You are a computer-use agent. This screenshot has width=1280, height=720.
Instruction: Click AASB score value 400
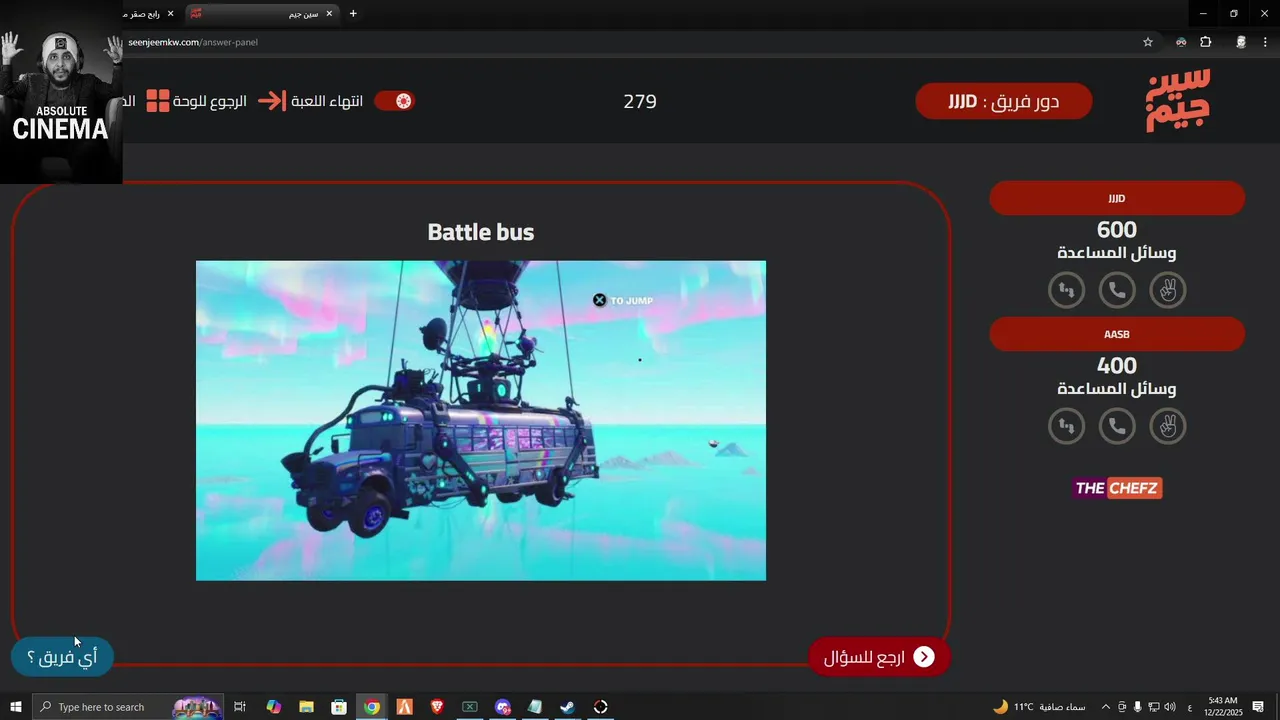click(1117, 366)
